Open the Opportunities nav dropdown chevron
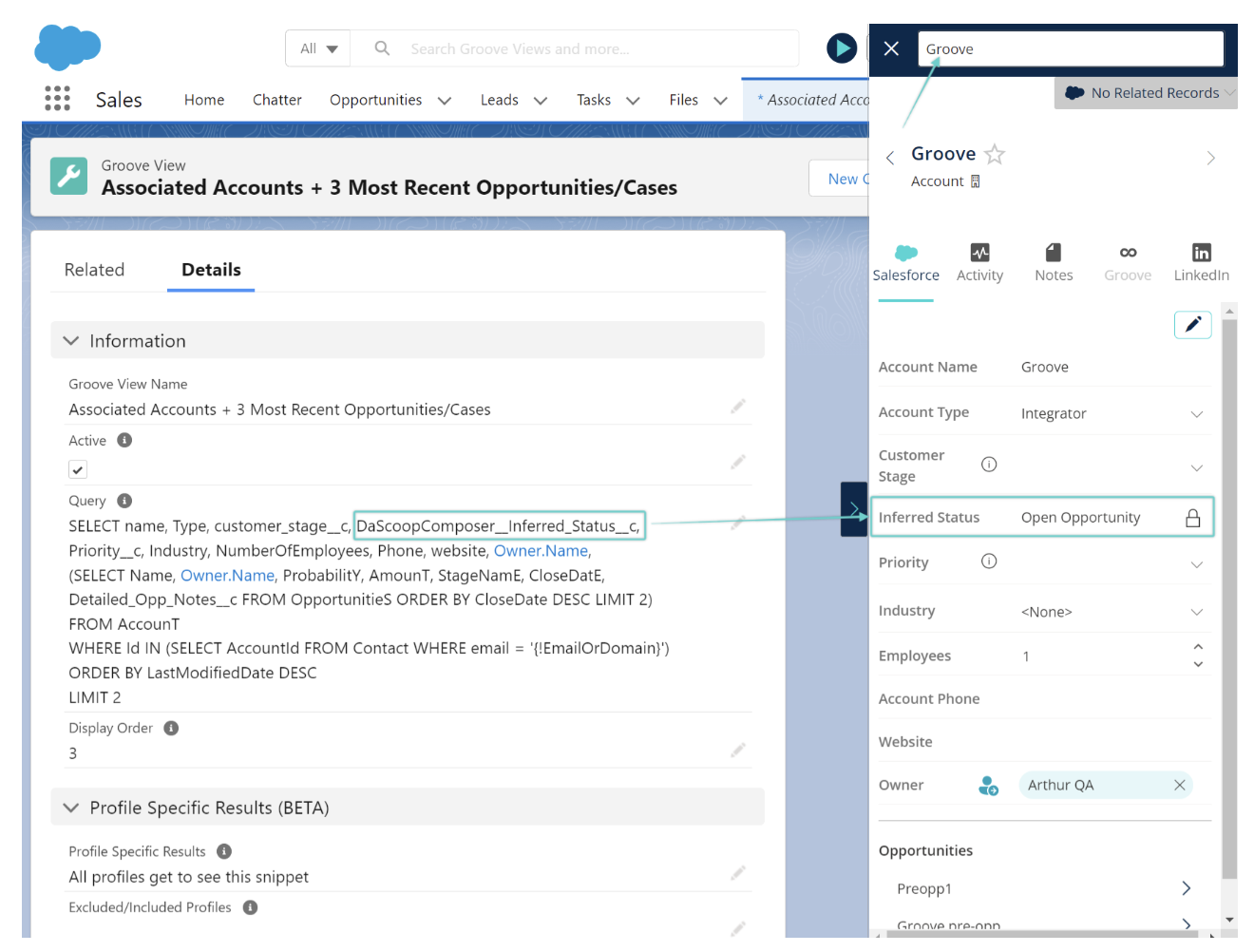Image resolution: width=1254 pixels, height=952 pixels. pos(445,101)
